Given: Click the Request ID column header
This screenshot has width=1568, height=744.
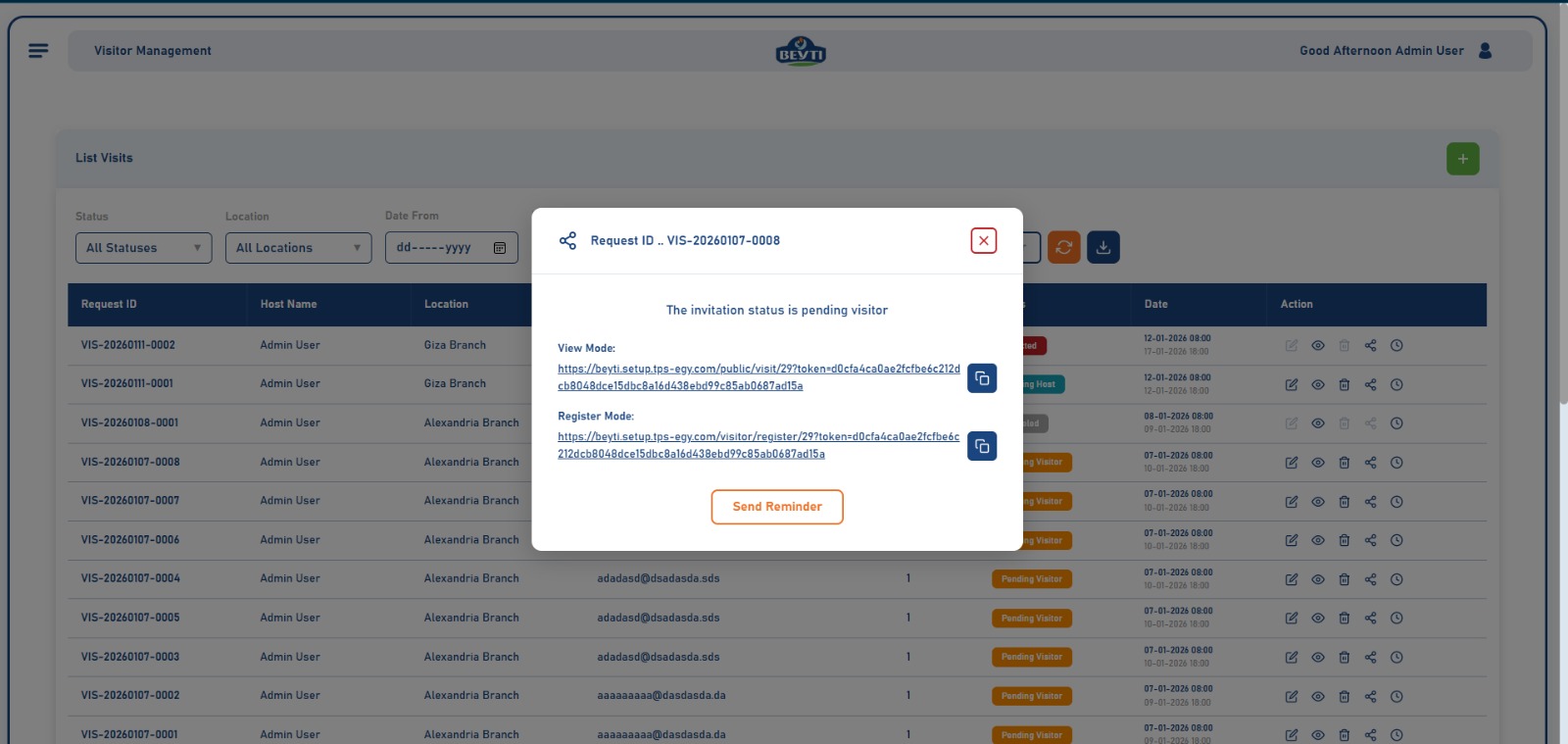Looking at the screenshot, I should [x=109, y=305].
